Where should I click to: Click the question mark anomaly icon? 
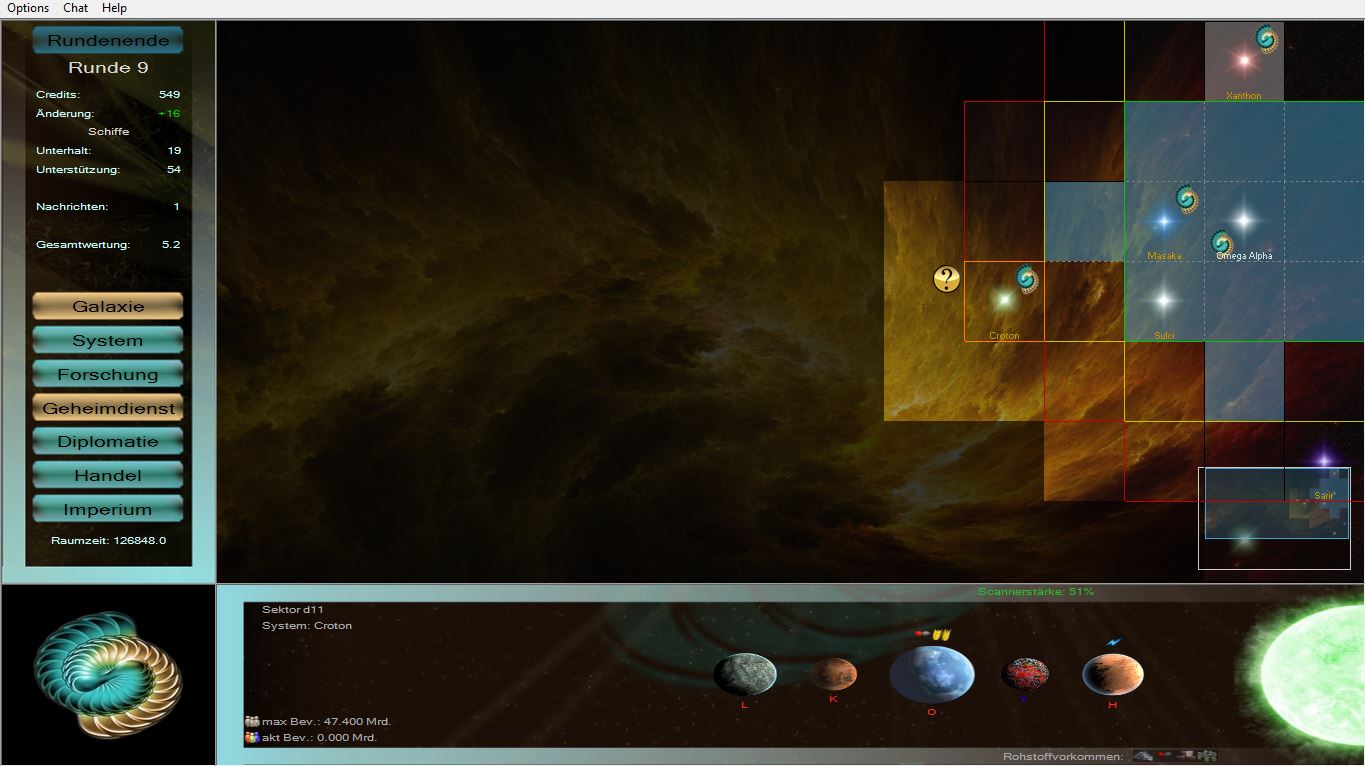click(946, 279)
